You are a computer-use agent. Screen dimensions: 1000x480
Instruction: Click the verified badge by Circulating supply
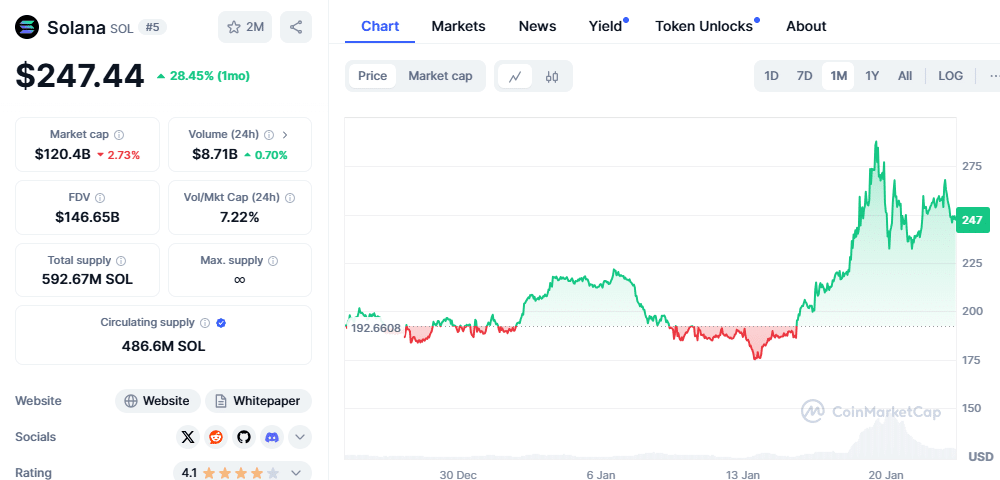221,323
